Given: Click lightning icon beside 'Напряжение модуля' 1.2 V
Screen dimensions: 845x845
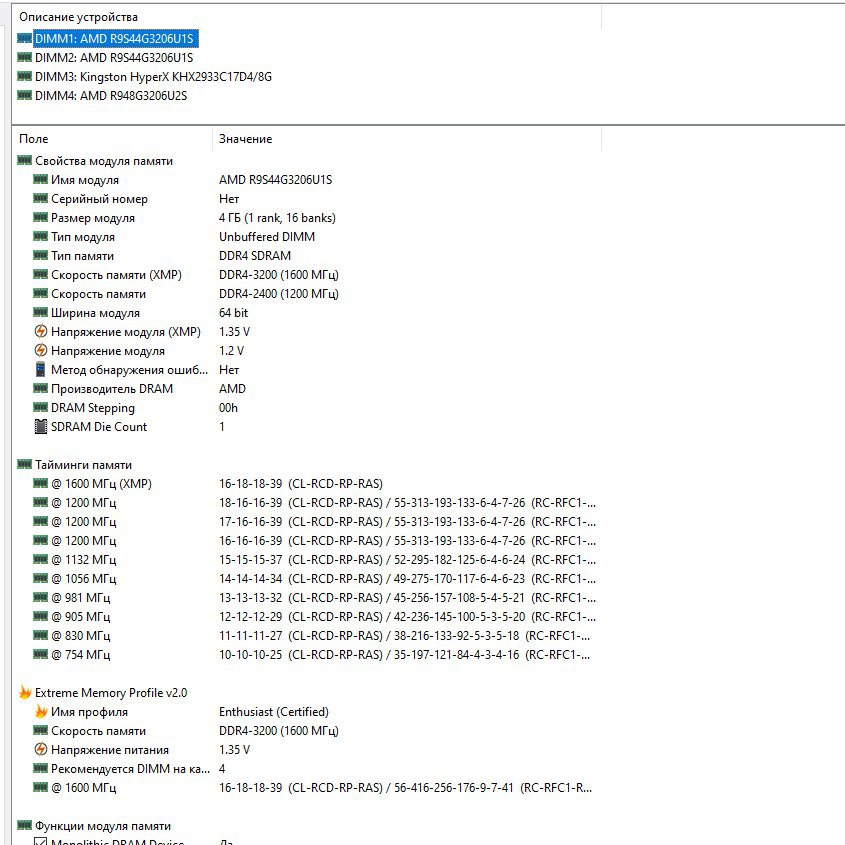Looking at the screenshot, I should (x=40, y=350).
